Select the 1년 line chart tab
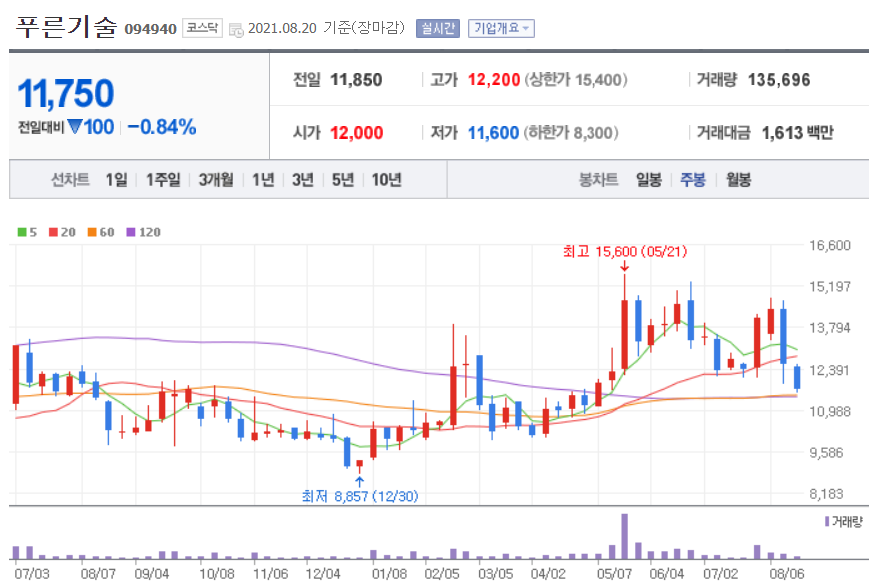 pyautogui.click(x=263, y=180)
